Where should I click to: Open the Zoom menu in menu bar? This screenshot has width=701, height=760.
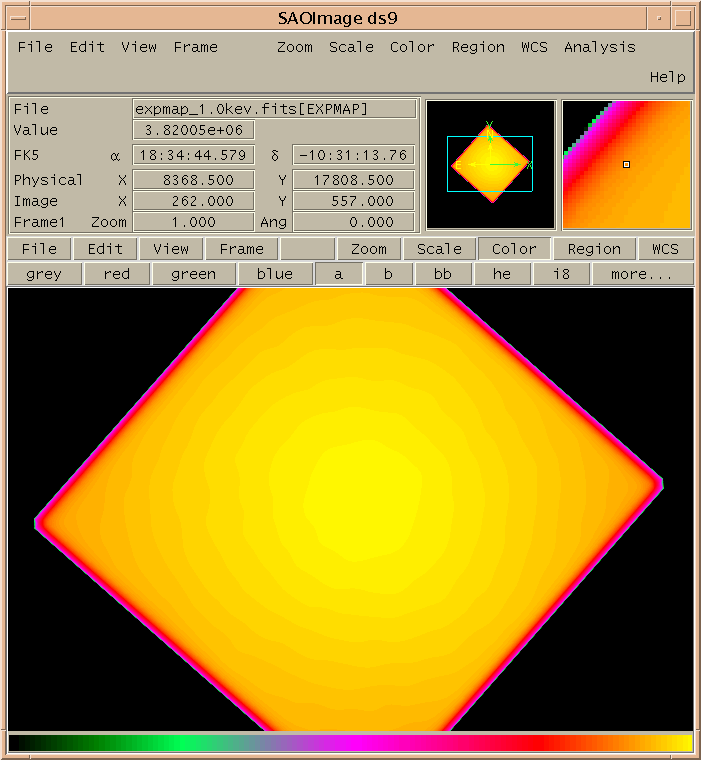(295, 47)
